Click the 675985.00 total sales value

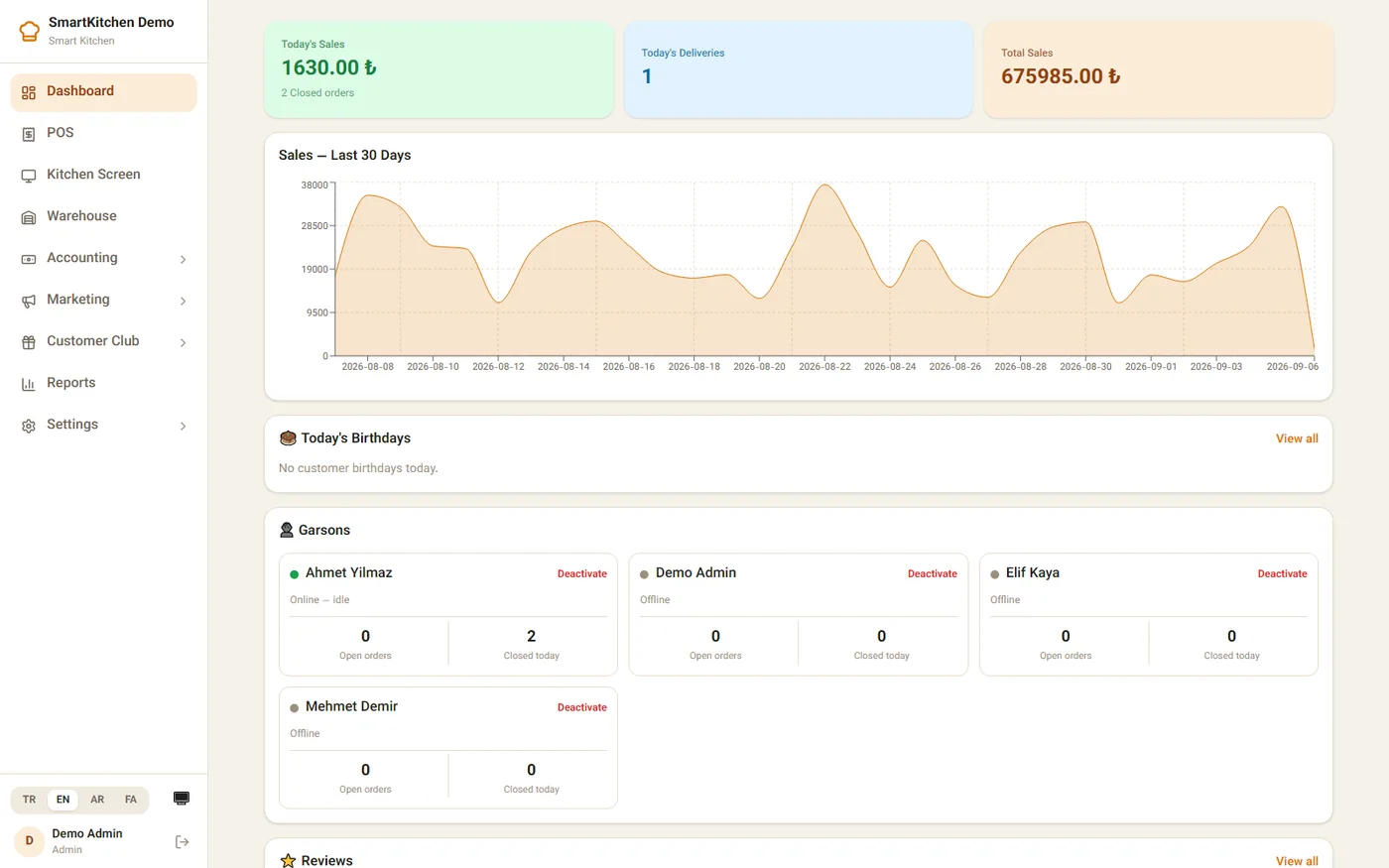point(1061,76)
